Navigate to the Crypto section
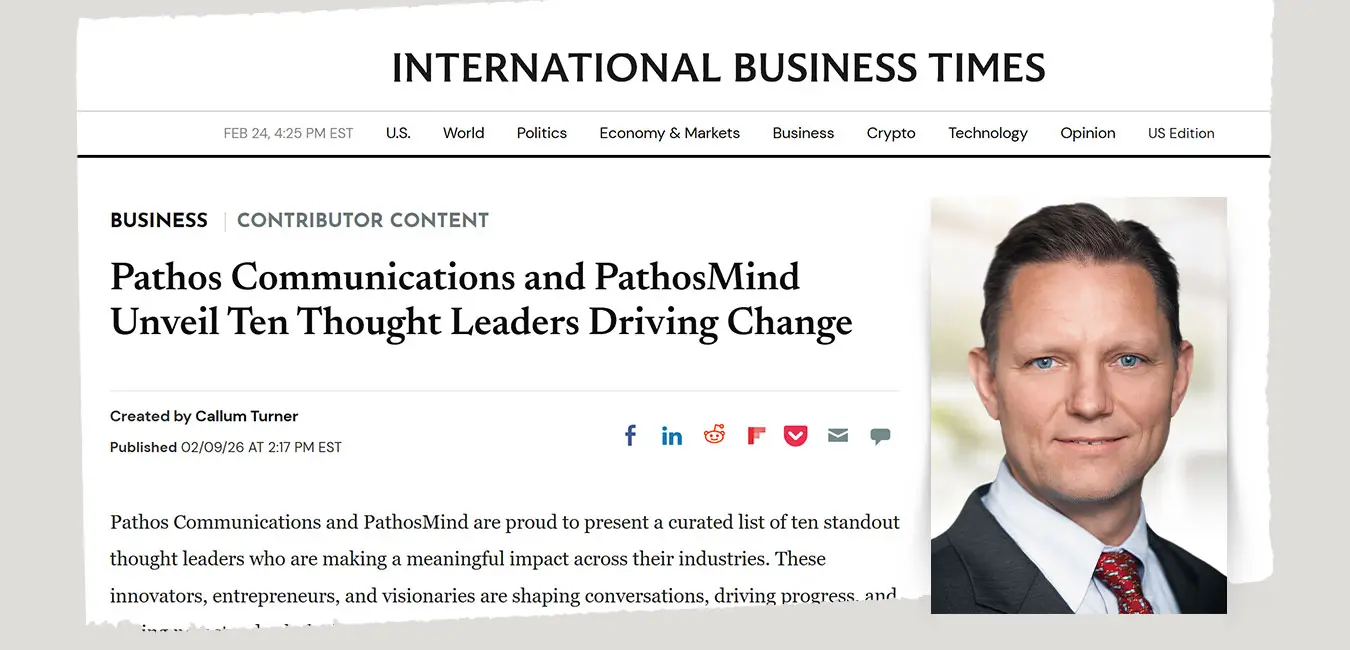This screenshot has width=1350, height=650. (x=891, y=133)
